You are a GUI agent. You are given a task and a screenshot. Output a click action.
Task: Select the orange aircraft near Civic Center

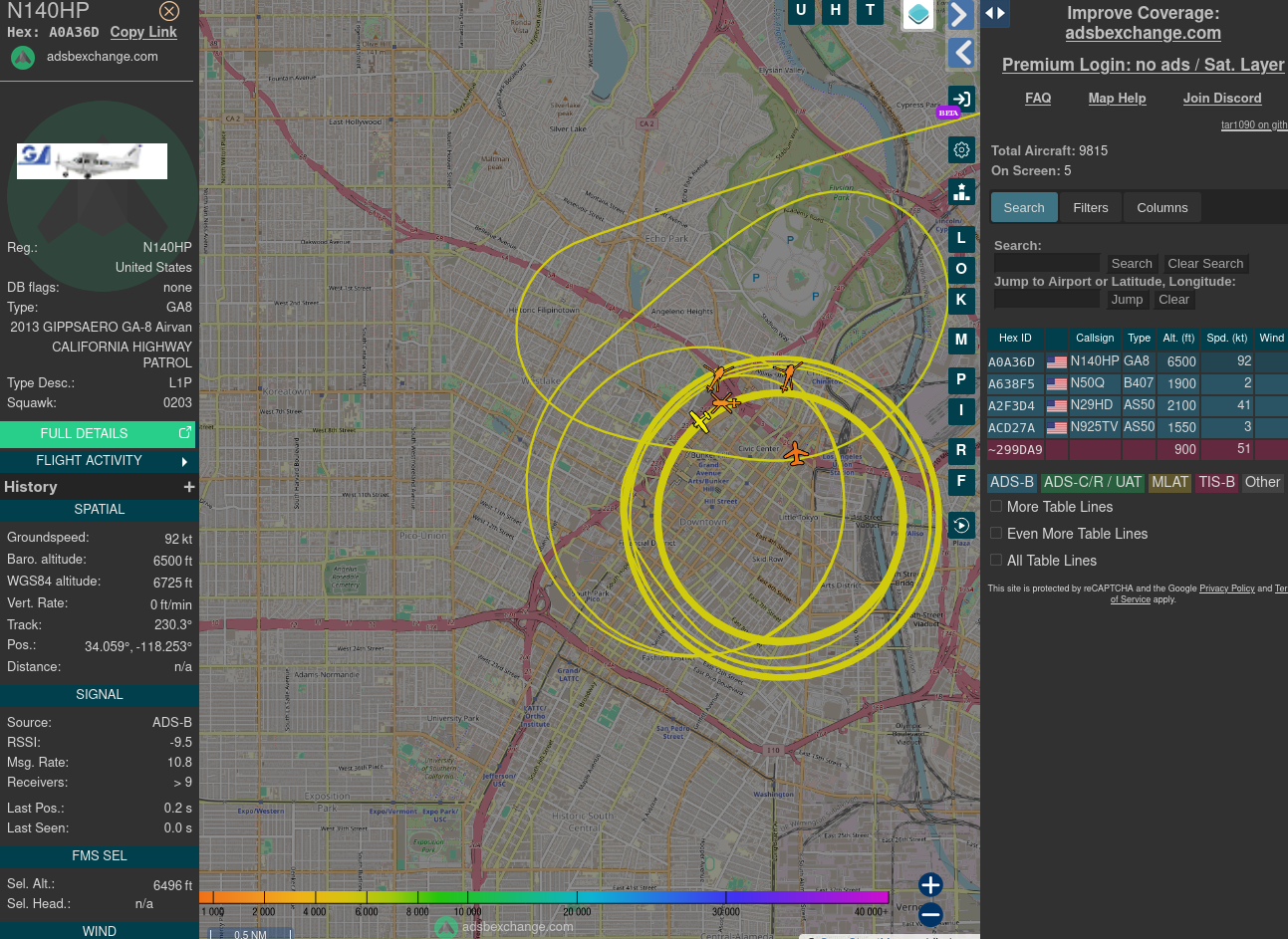pyautogui.click(x=796, y=454)
